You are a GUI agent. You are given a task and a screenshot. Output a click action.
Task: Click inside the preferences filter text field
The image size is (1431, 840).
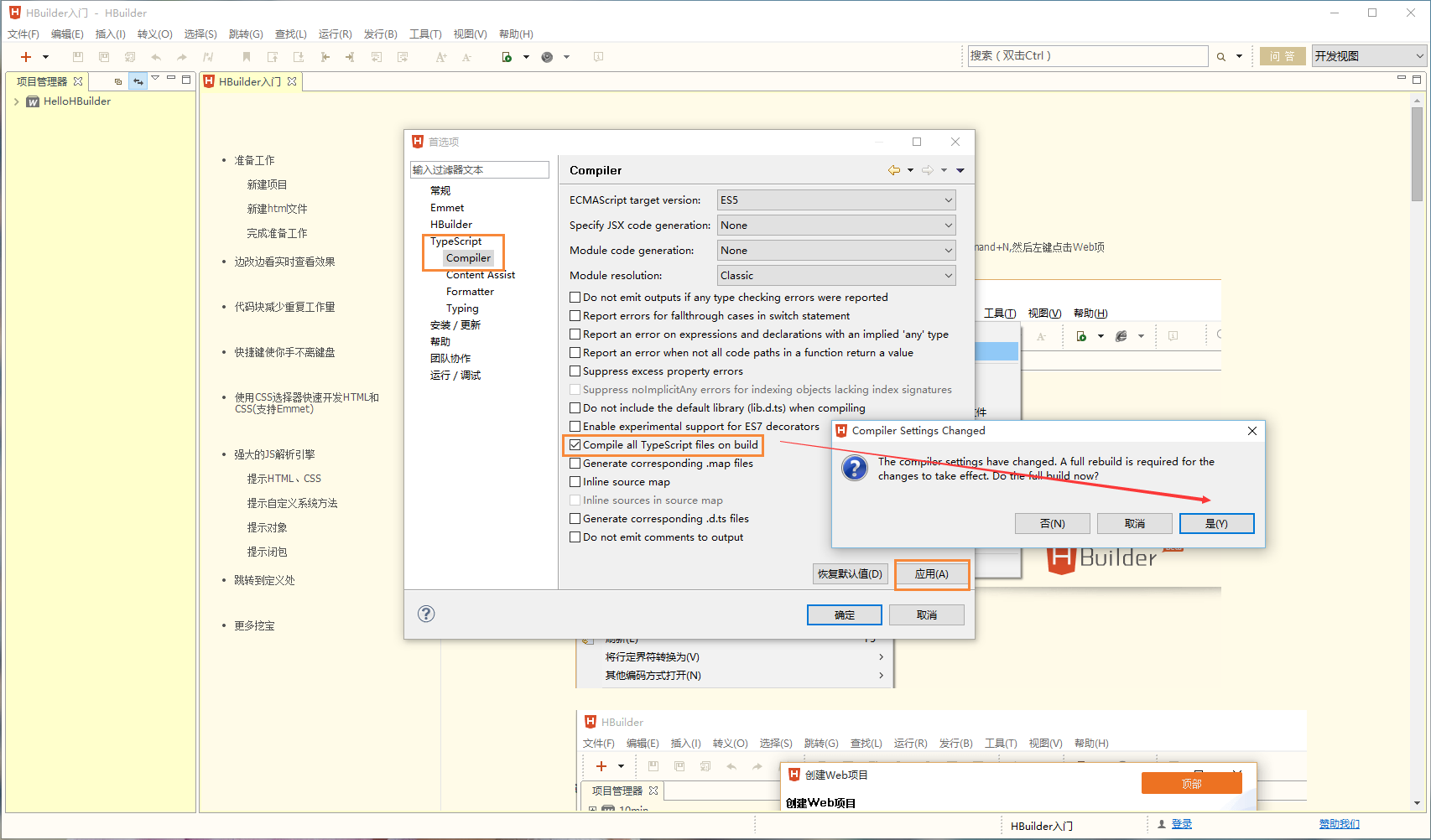(x=479, y=169)
